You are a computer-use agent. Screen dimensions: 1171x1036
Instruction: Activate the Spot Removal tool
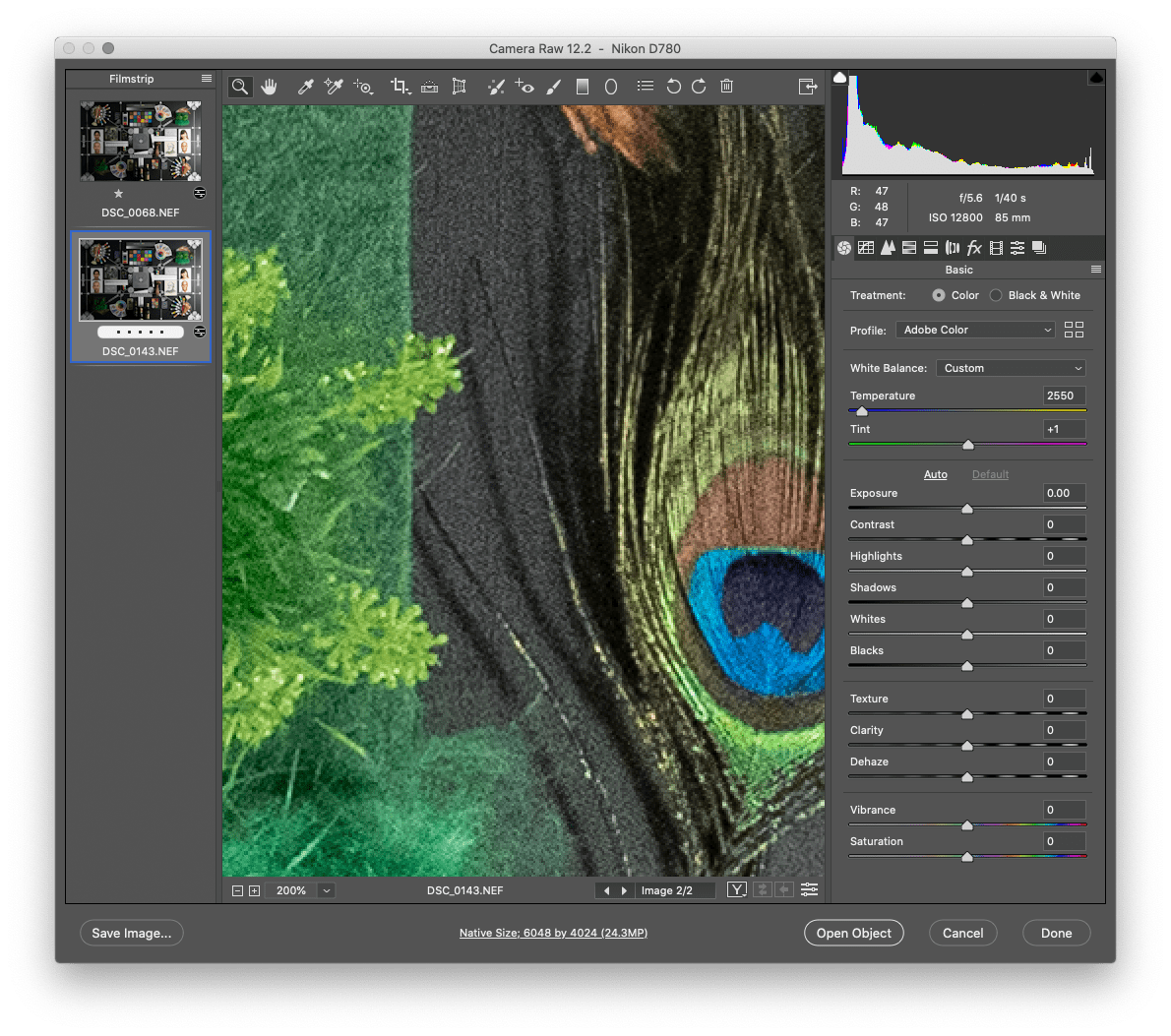click(x=496, y=87)
